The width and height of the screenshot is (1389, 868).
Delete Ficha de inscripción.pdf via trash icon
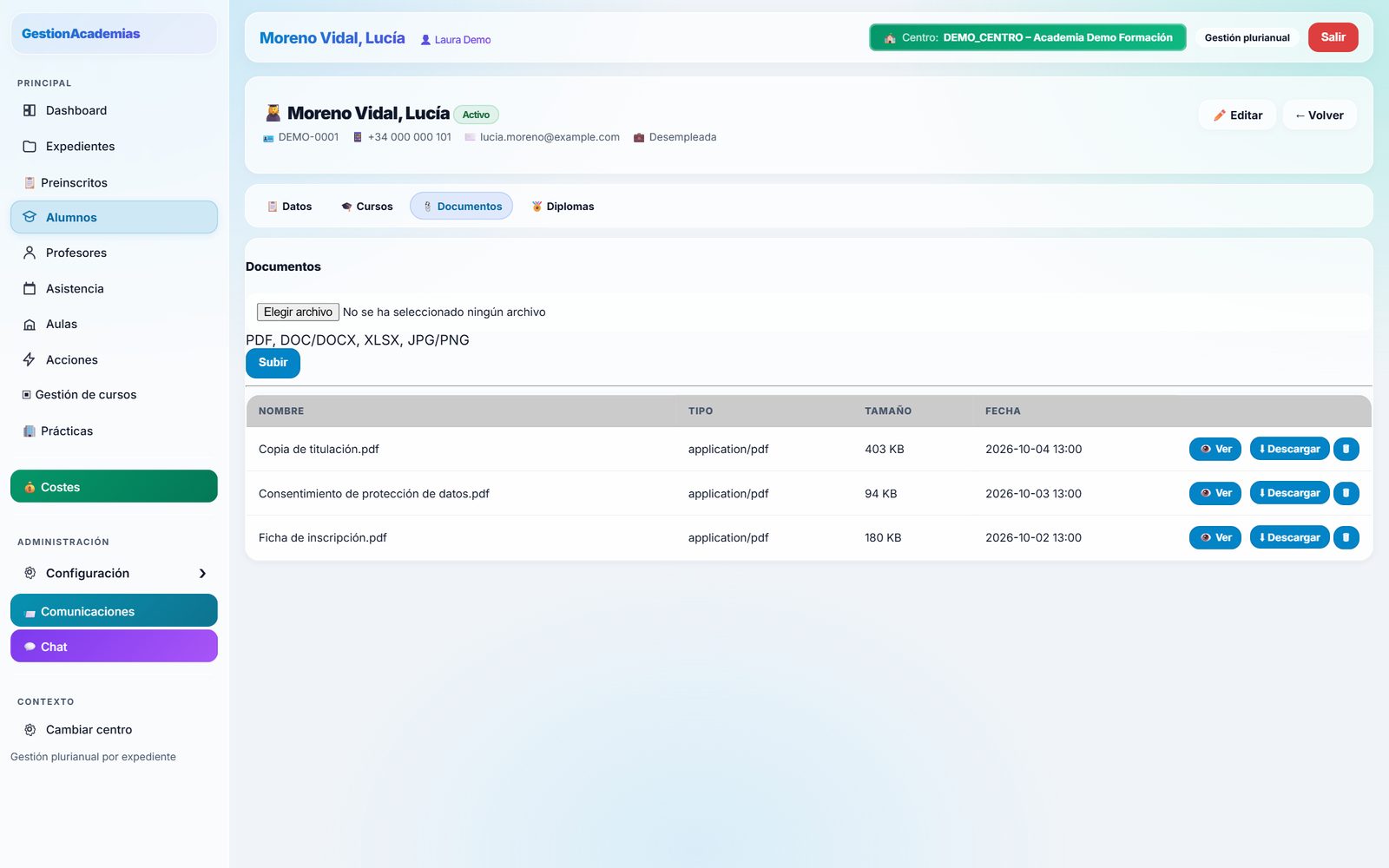pyautogui.click(x=1346, y=537)
